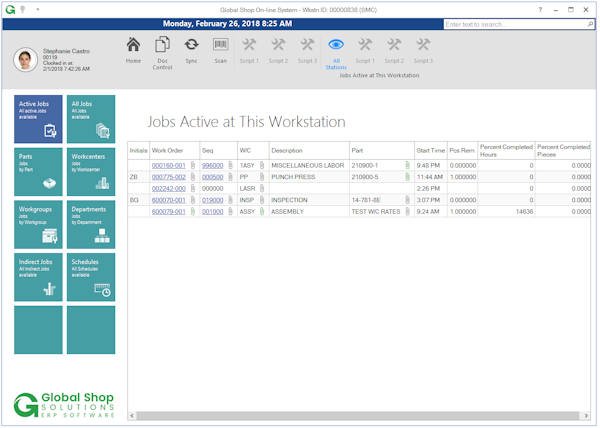Run Script 3 left of All Stations

pyautogui.click(x=307, y=50)
